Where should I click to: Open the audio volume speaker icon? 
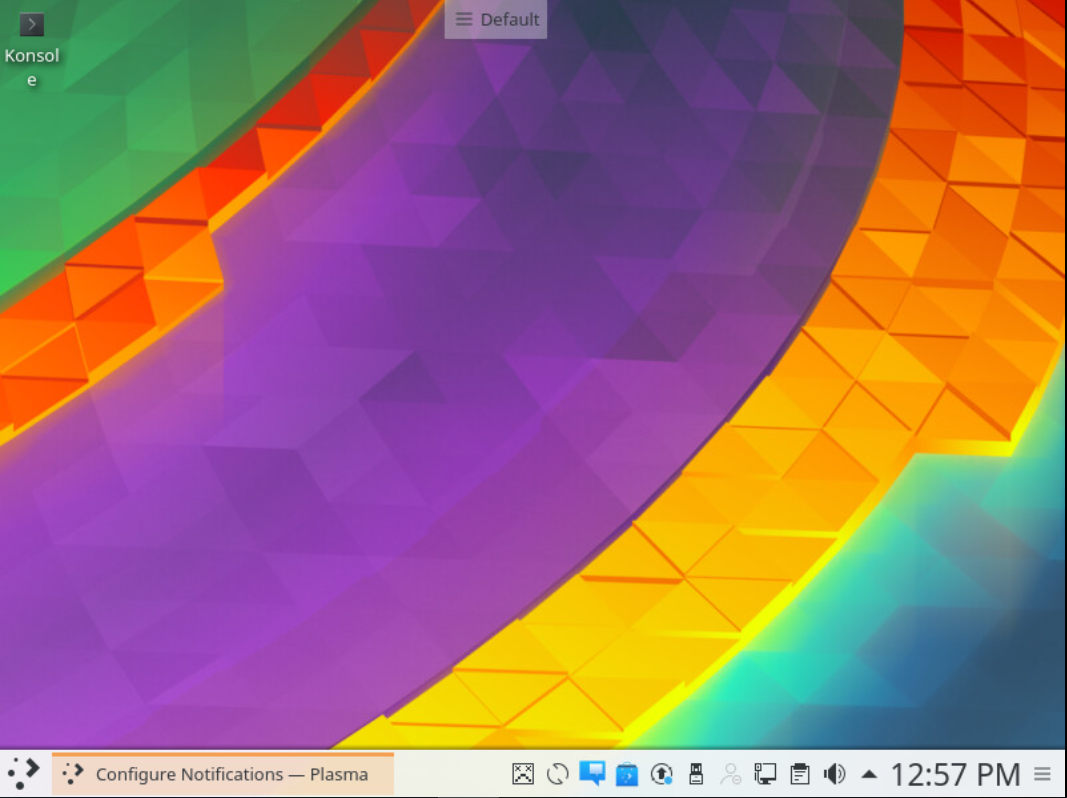pyautogui.click(x=834, y=774)
